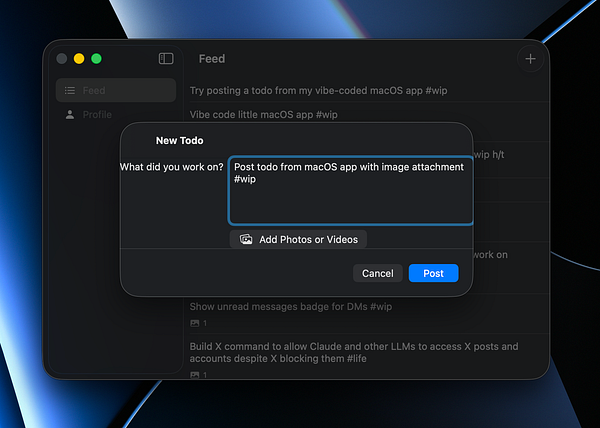The width and height of the screenshot is (600, 428).
Task: Click the Feed list icon in sidebar
Action: point(70,90)
